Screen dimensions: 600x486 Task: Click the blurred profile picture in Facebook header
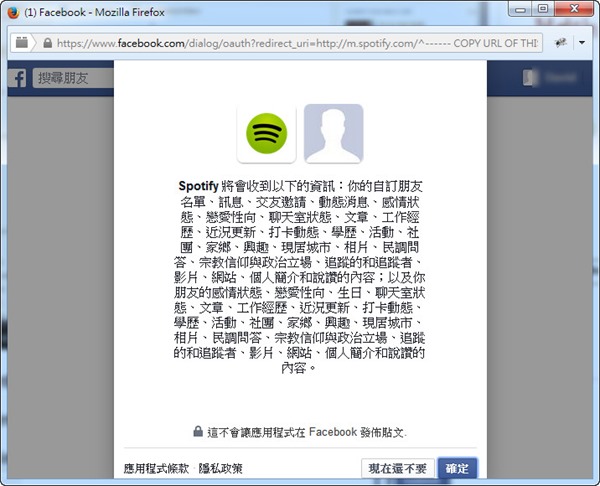pyautogui.click(x=530, y=78)
